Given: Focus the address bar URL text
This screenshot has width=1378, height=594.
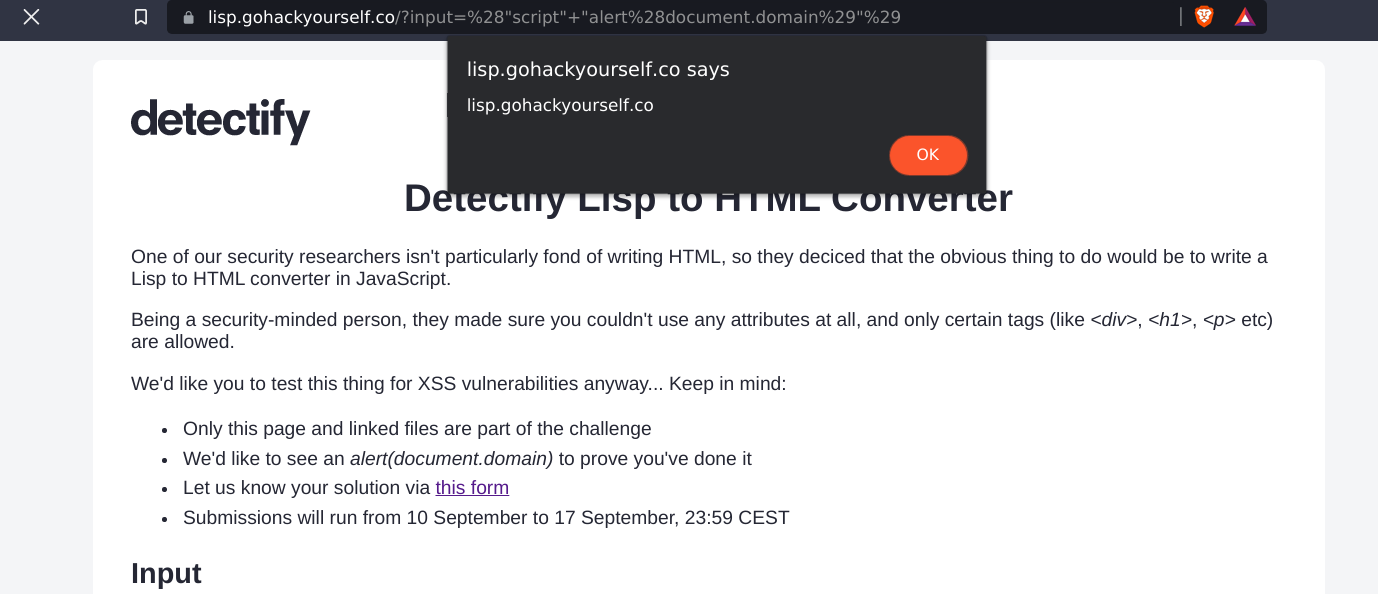Looking at the screenshot, I should 554,17.
